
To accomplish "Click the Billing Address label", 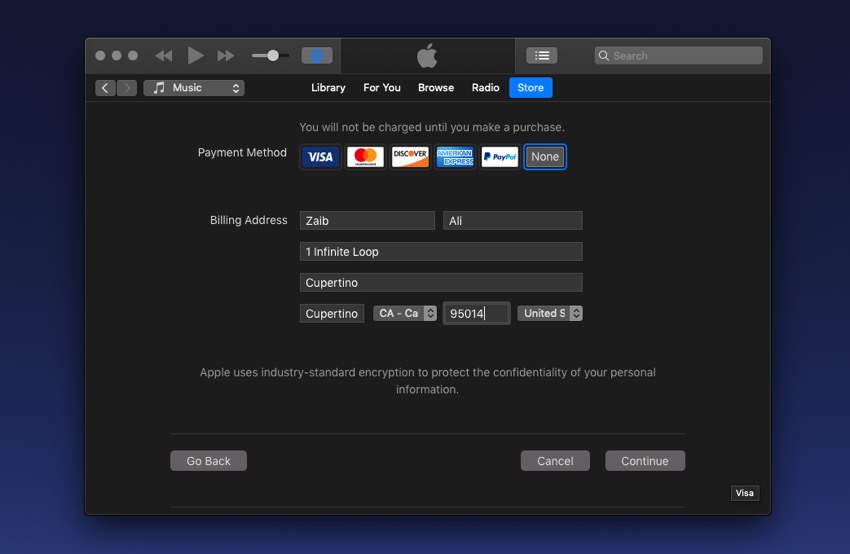I will tap(248, 220).
